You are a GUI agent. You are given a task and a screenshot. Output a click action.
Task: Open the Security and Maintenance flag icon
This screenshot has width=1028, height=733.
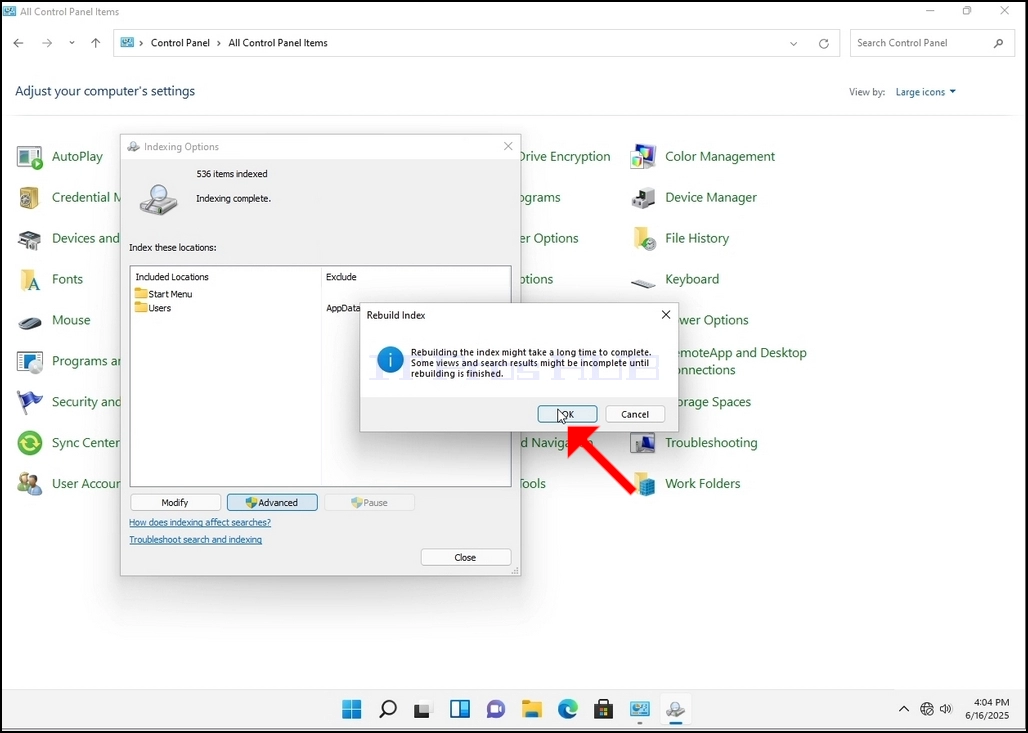click(30, 403)
